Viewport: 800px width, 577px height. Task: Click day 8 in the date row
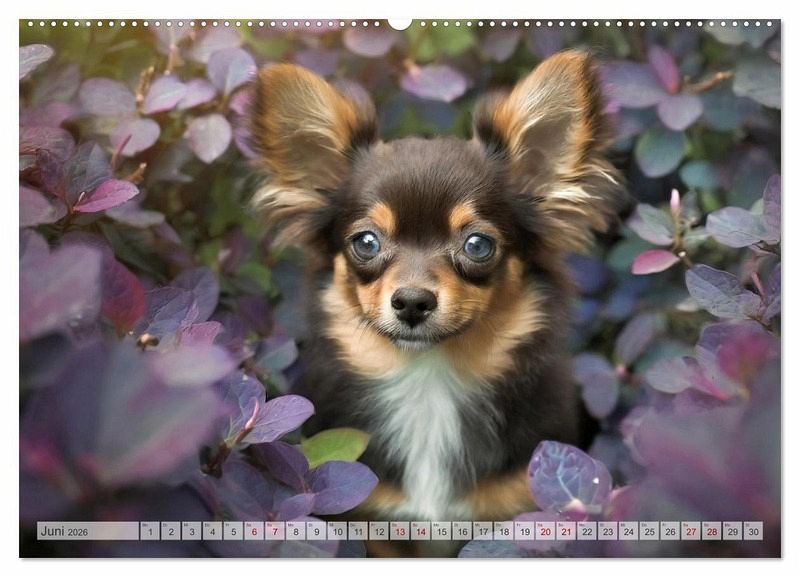click(x=295, y=531)
